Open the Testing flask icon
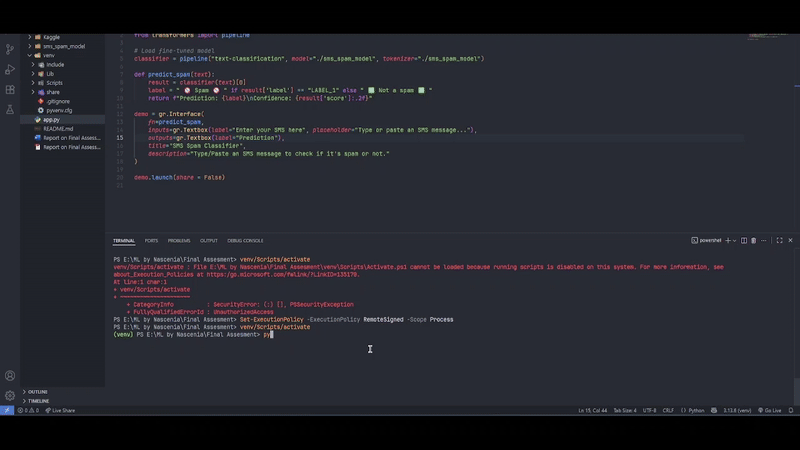Image resolution: width=800 pixels, height=450 pixels. tap(10, 110)
